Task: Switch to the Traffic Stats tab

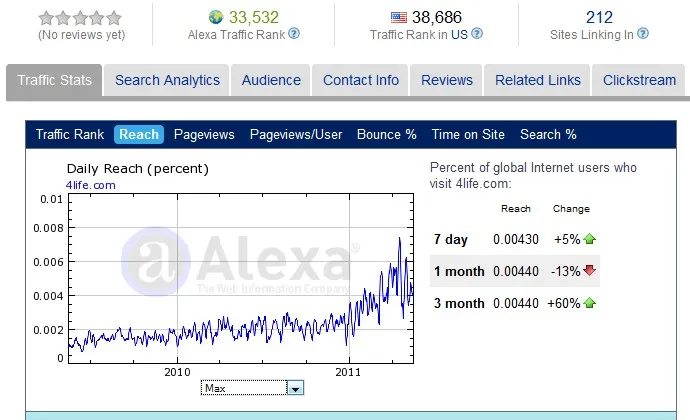Action: click(54, 80)
